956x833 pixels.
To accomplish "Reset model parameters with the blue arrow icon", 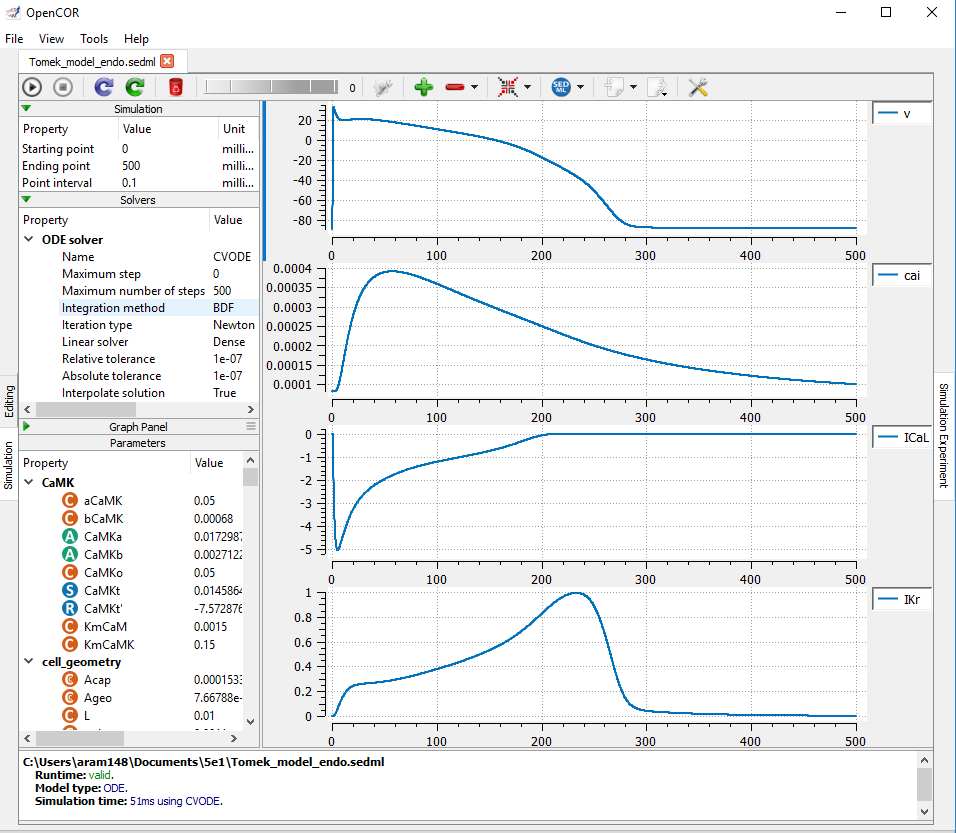I will 104,88.
